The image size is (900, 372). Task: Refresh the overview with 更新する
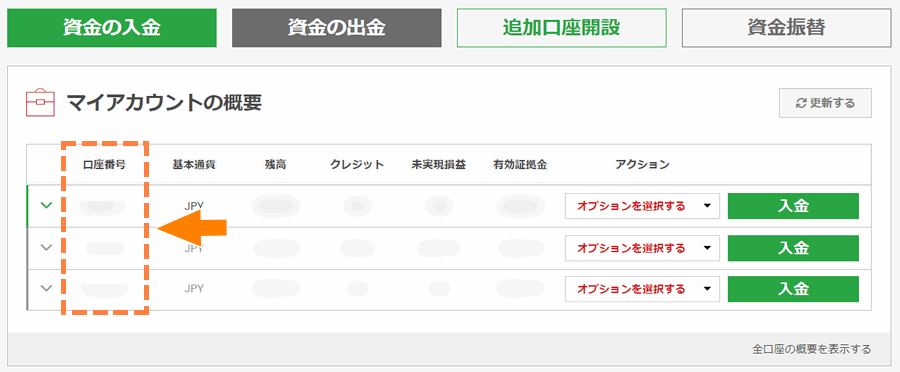825,103
